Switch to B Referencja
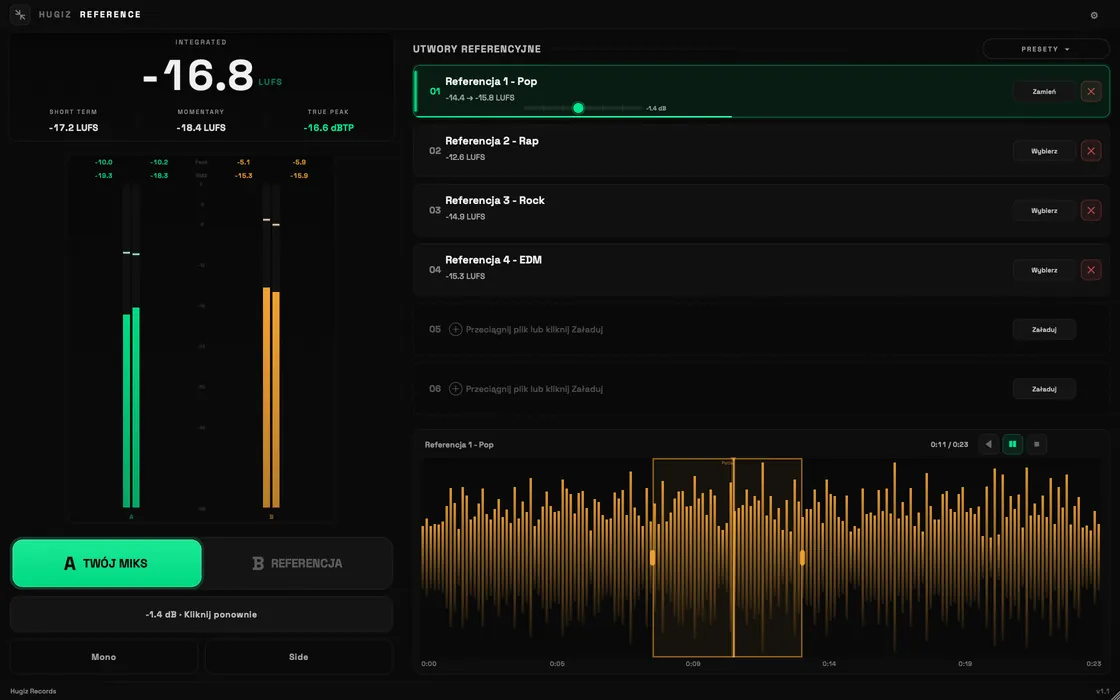The width and height of the screenshot is (1120, 700). point(297,564)
